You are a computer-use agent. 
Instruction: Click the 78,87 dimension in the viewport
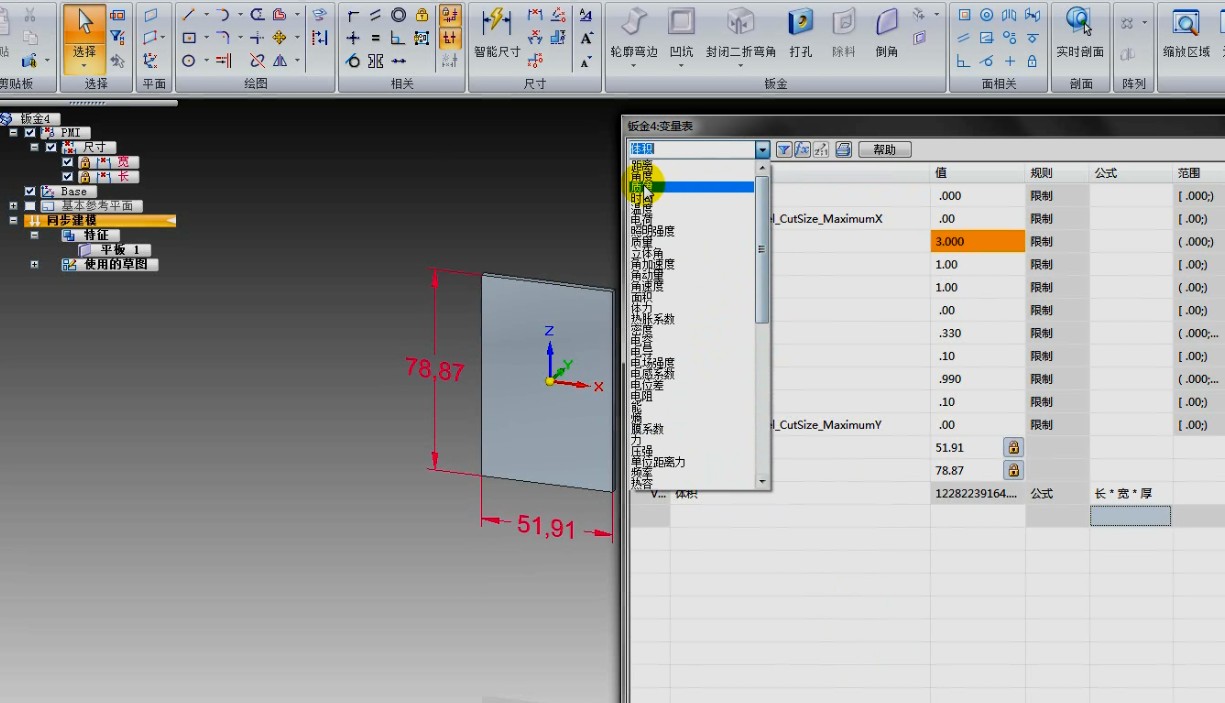coord(434,370)
